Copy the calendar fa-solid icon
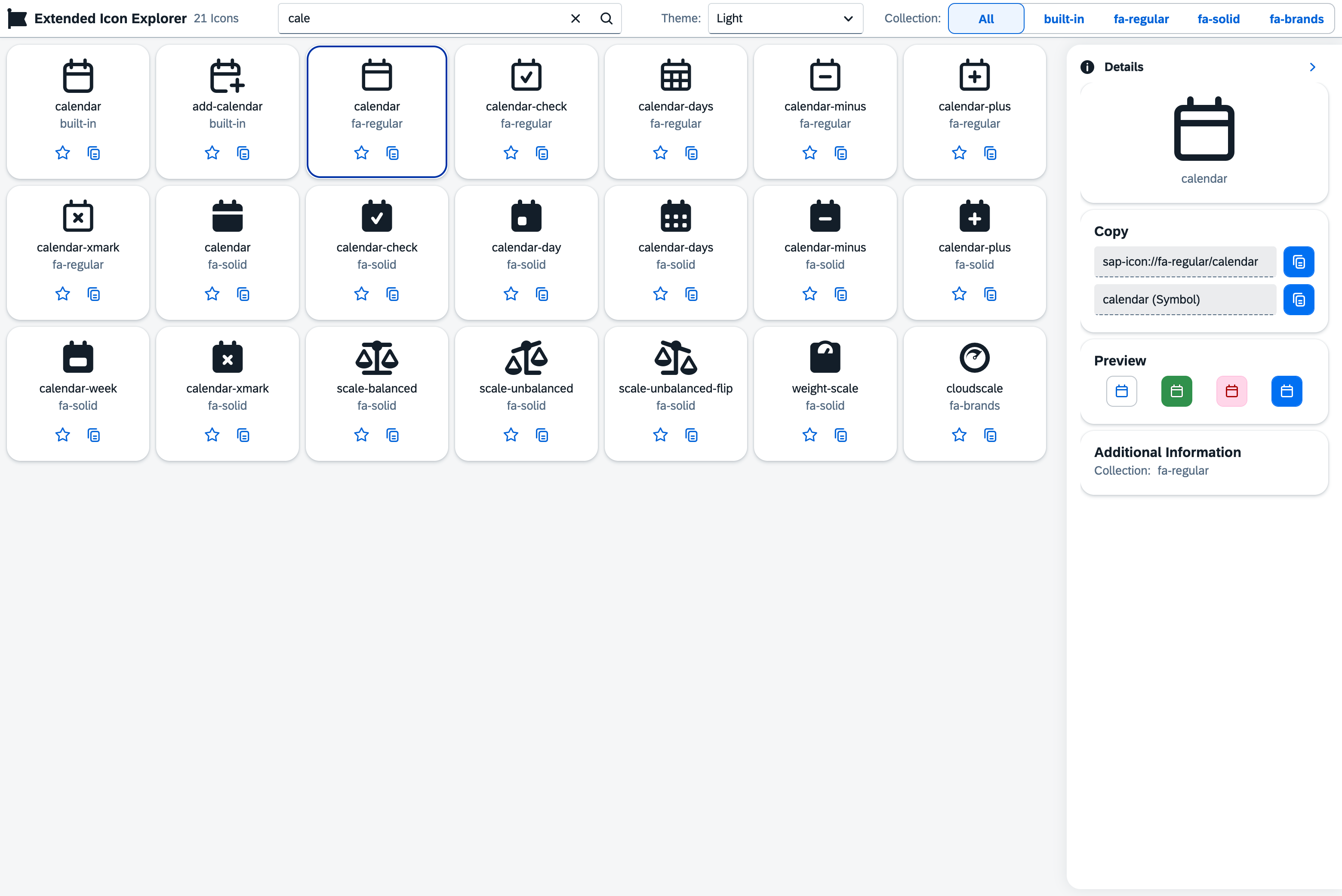1342x896 pixels. 243,294
